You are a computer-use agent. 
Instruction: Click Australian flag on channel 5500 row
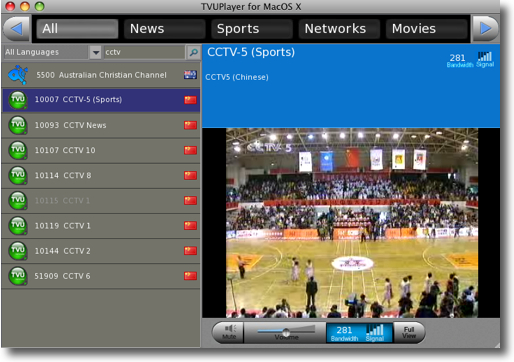190,75
